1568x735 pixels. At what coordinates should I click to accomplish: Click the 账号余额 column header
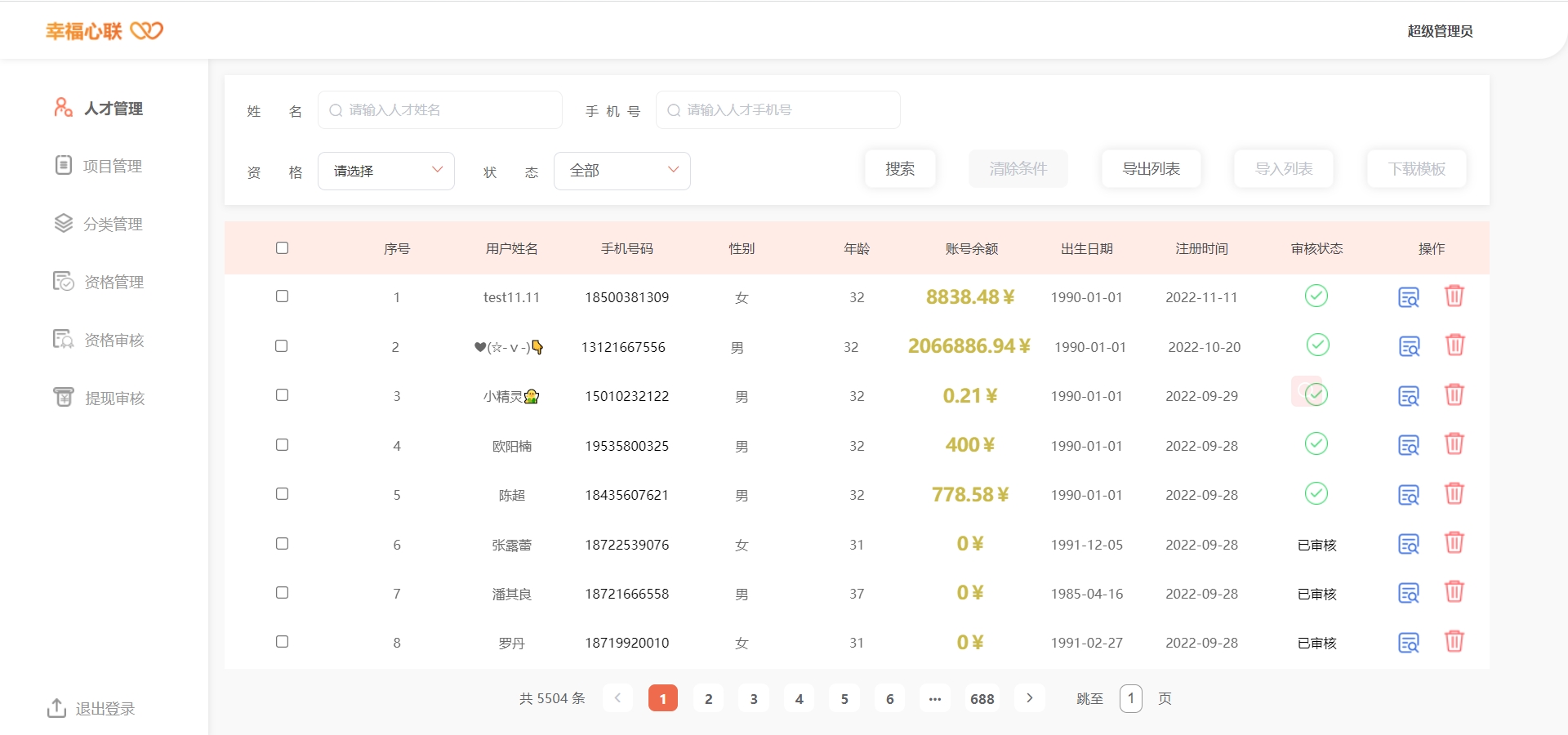(972, 248)
